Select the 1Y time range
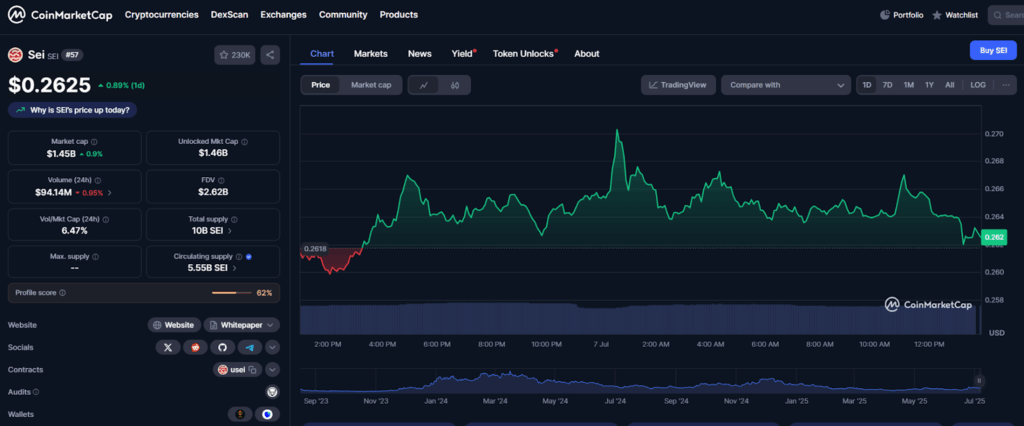Screen dimensions: 1024x426 click(929, 85)
